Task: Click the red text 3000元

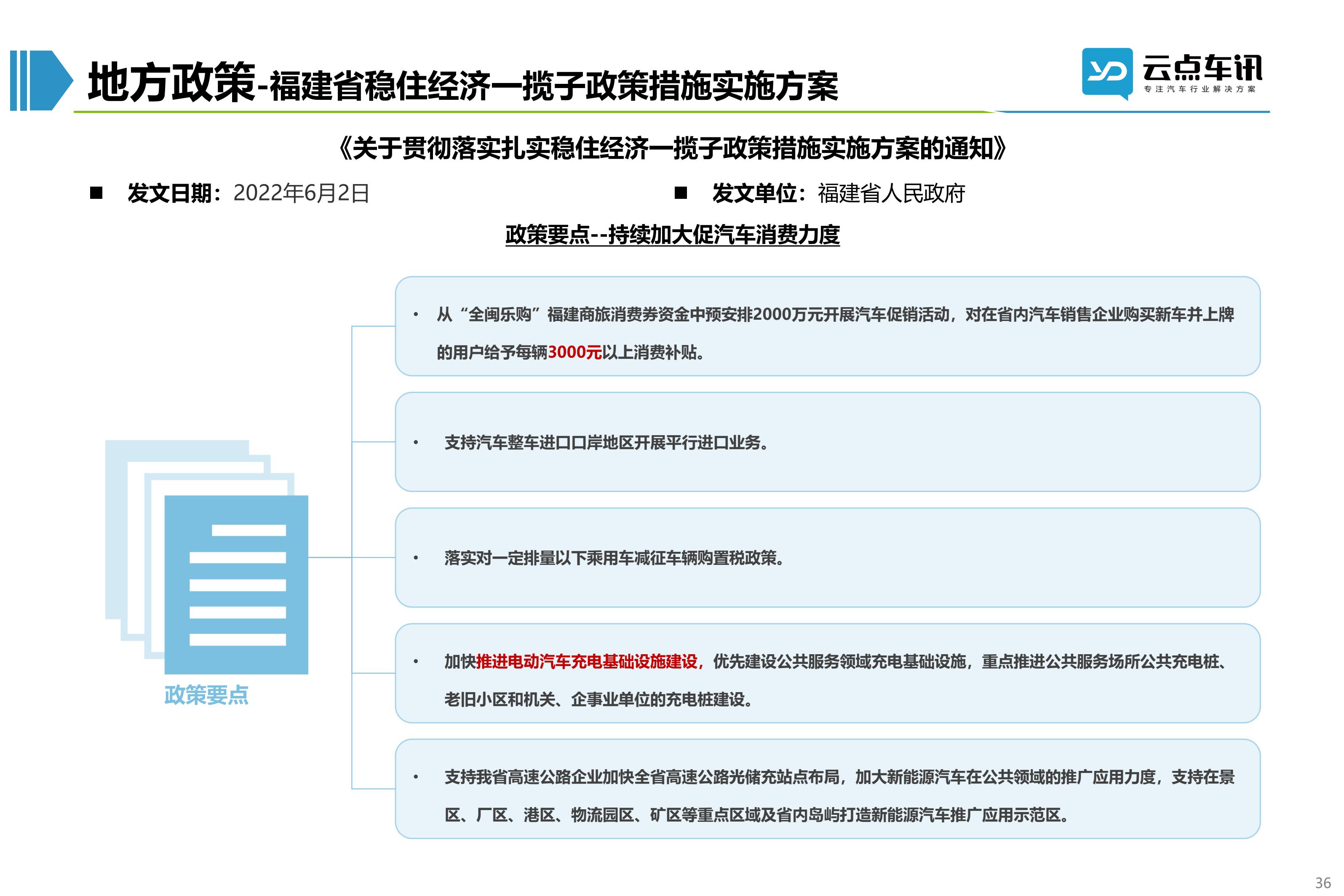Action: 574,353
